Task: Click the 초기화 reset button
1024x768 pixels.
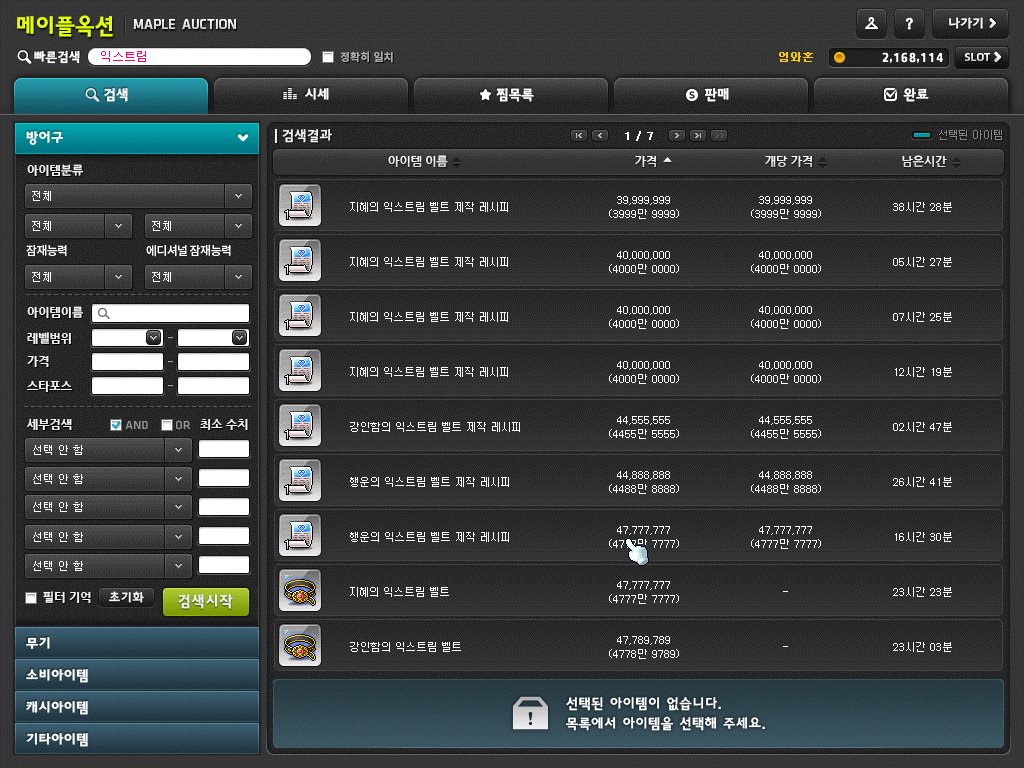Action: 126,597
